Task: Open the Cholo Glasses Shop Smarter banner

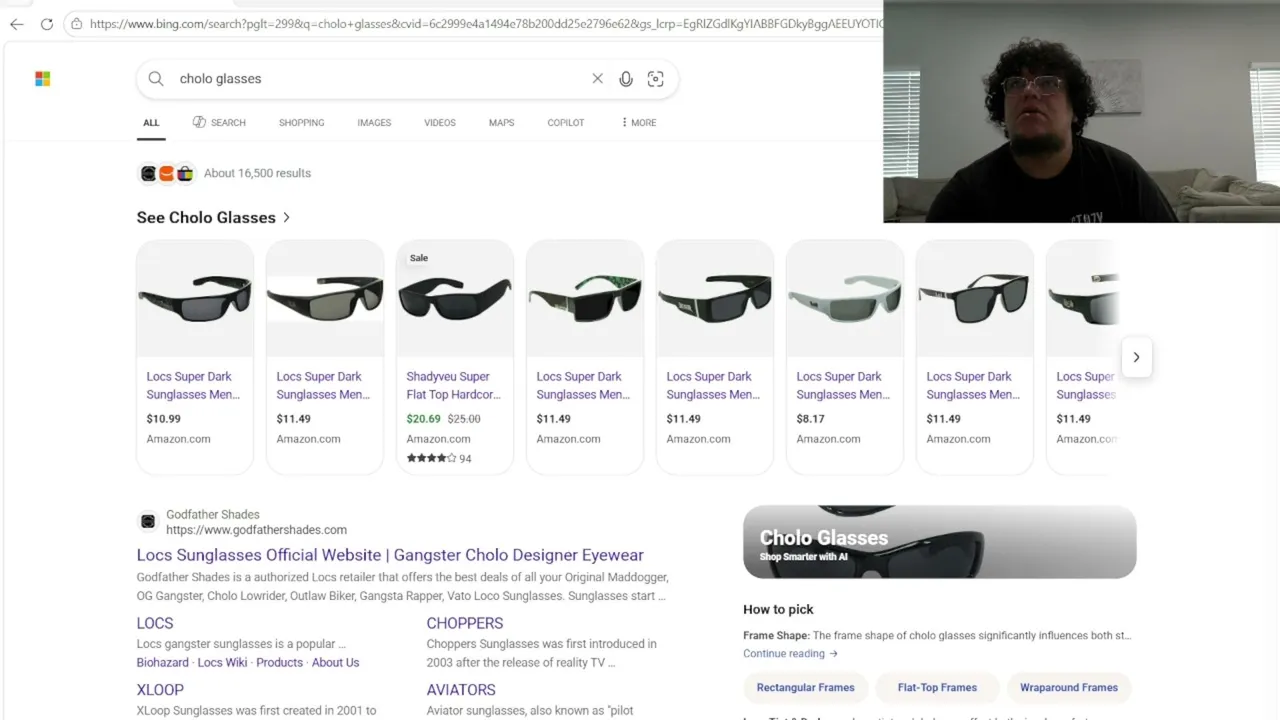Action: pos(939,542)
